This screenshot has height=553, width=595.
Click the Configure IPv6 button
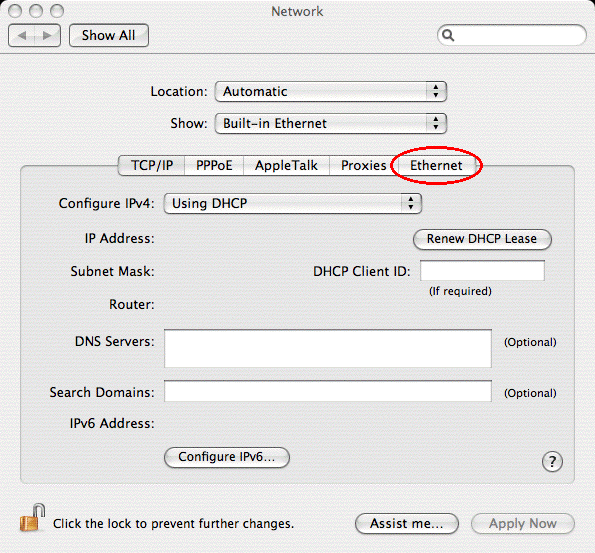tap(227, 457)
